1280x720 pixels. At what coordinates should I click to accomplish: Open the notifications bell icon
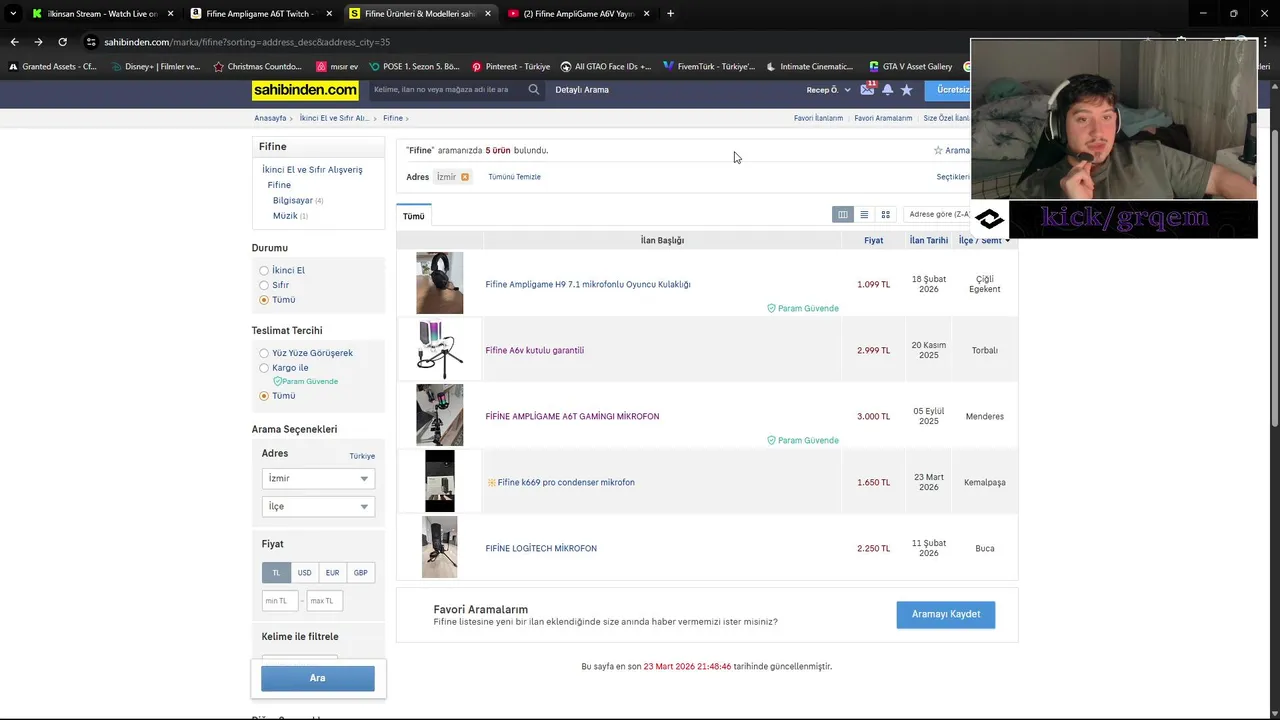[x=887, y=89]
